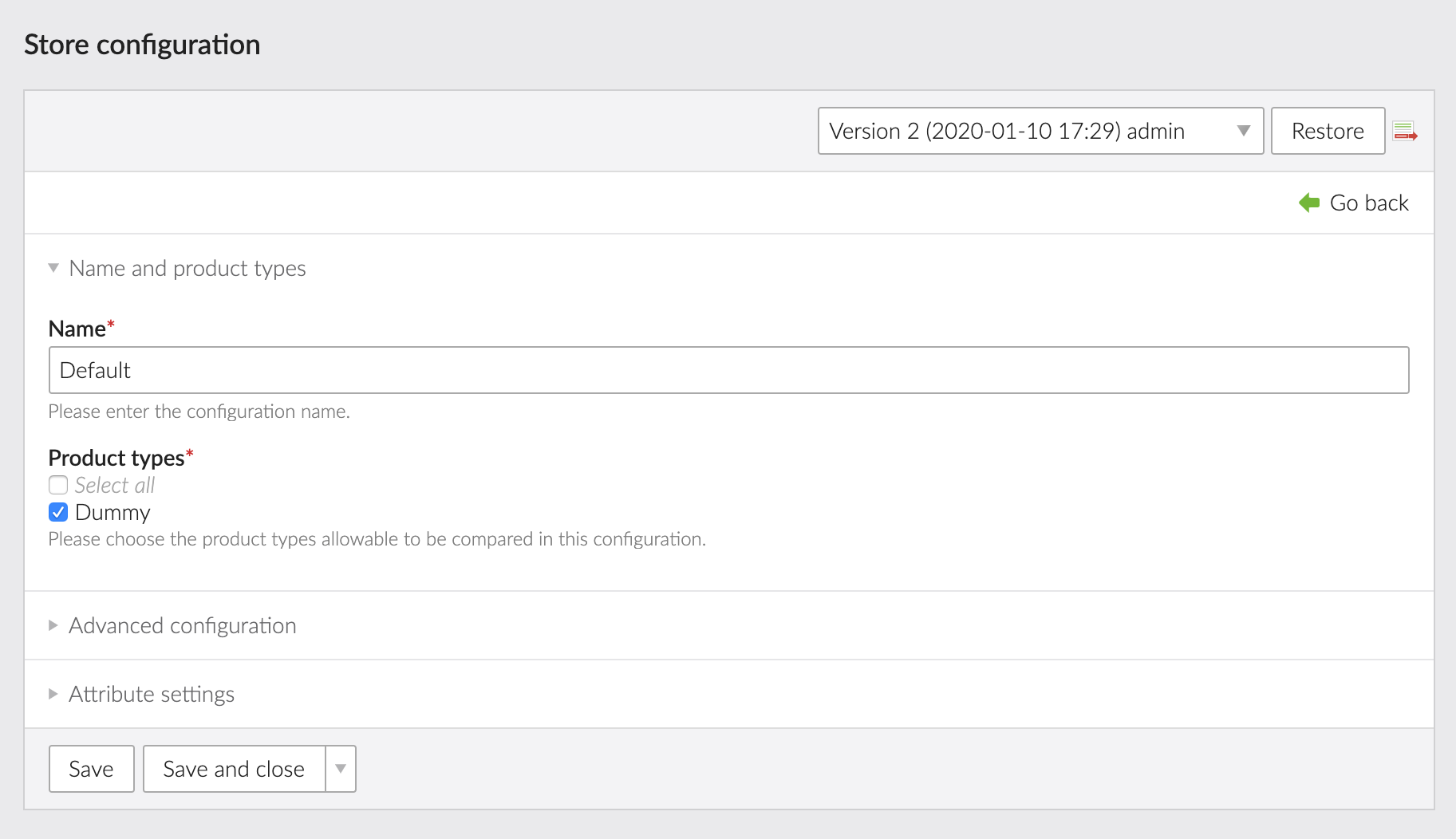Open the arrow menu beside Save and close

pyautogui.click(x=341, y=769)
